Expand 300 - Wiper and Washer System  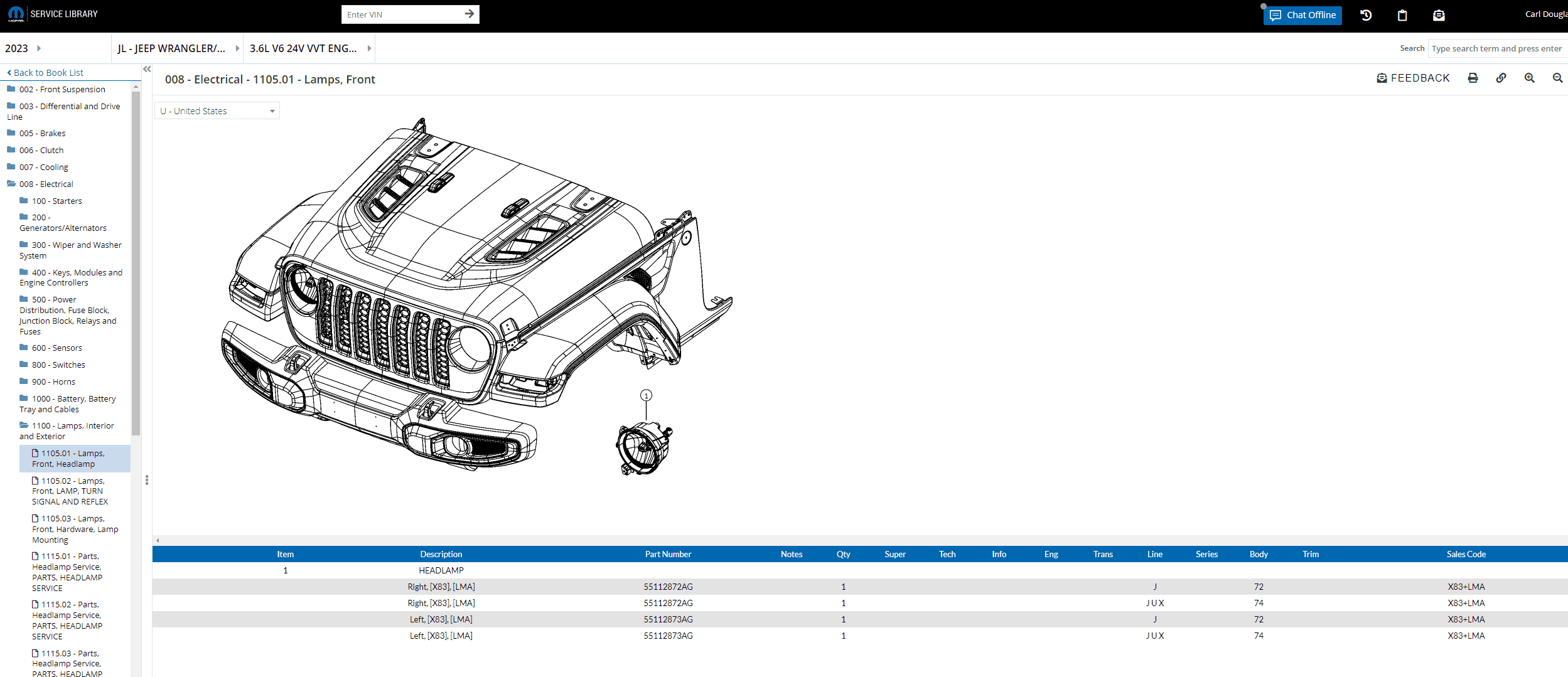coord(70,250)
